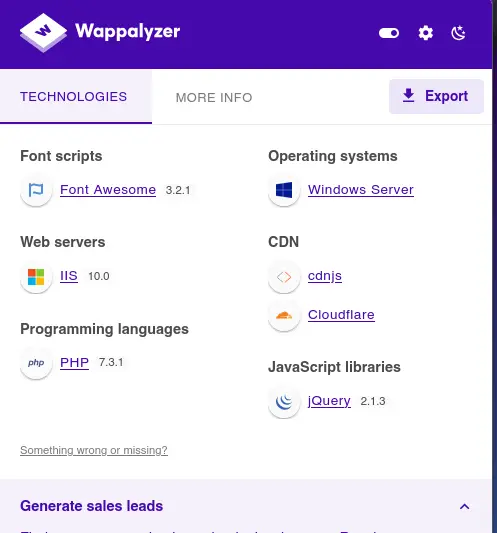This screenshot has height=533, width=497.
Task: Click the Web servers heading
Action: 63,242
